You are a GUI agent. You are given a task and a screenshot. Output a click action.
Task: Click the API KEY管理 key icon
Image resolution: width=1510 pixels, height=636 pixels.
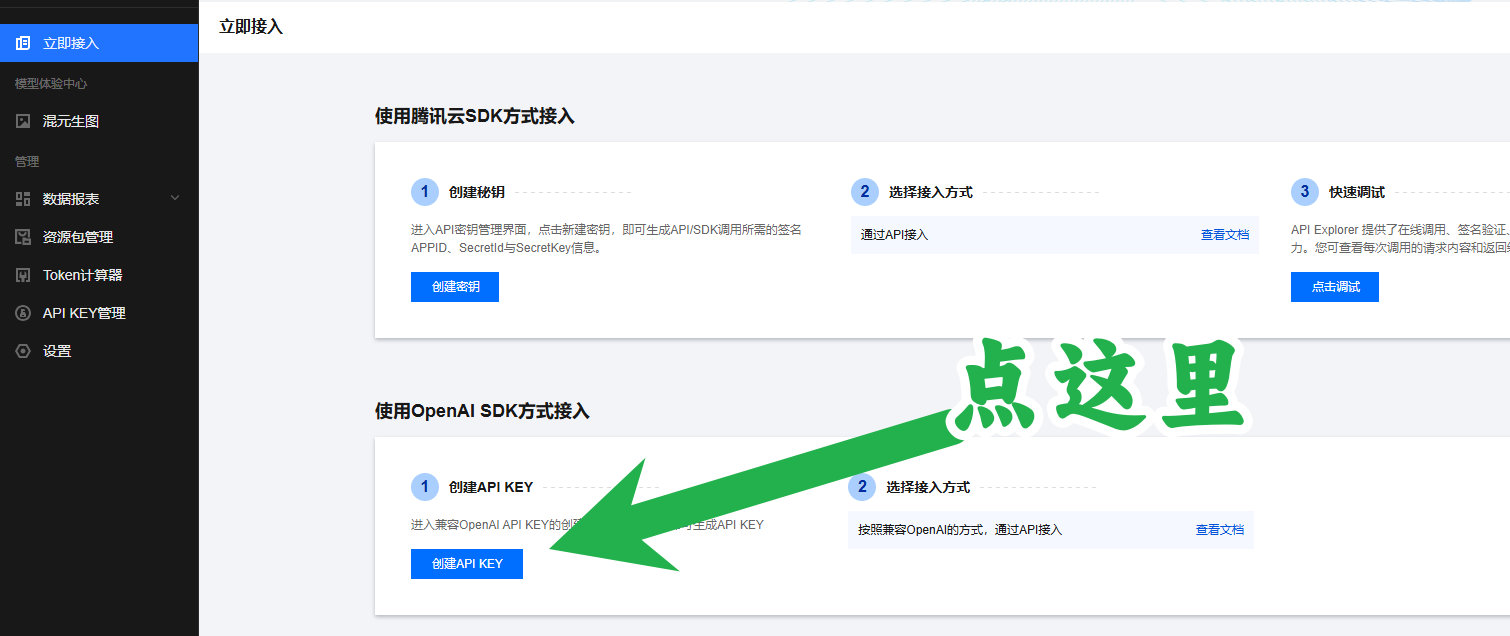[x=23, y=313]
